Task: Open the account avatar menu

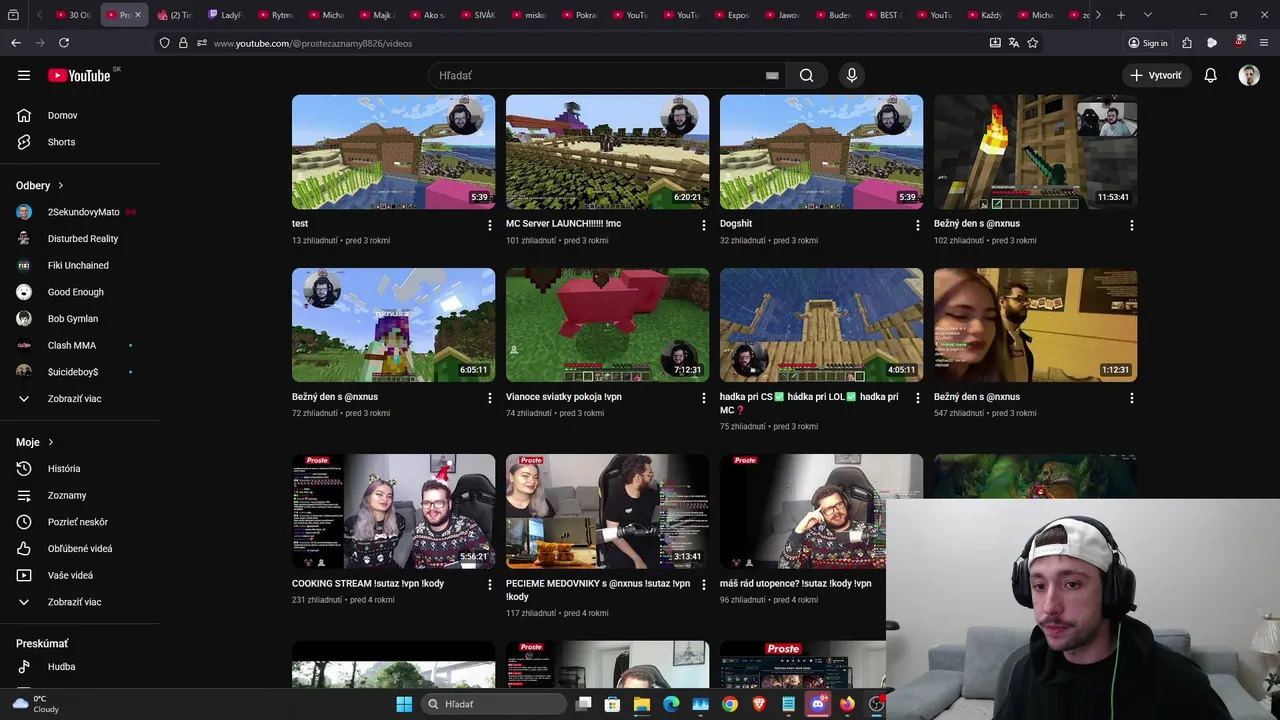Action: (x=1249, y=75)
